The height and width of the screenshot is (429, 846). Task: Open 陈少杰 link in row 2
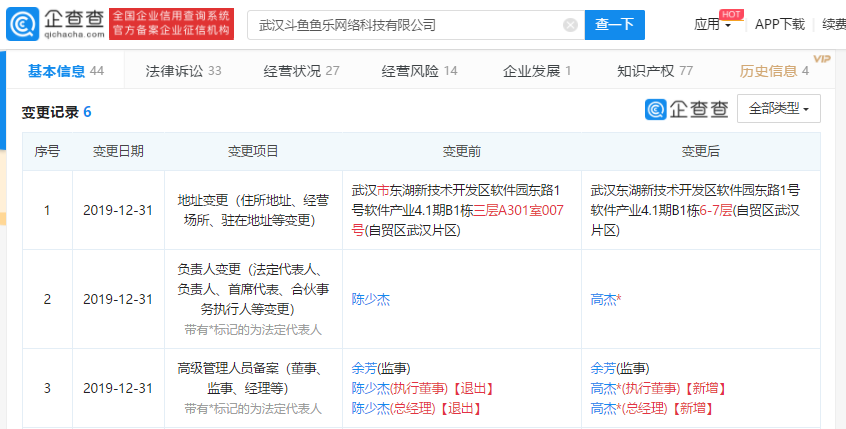371,298
